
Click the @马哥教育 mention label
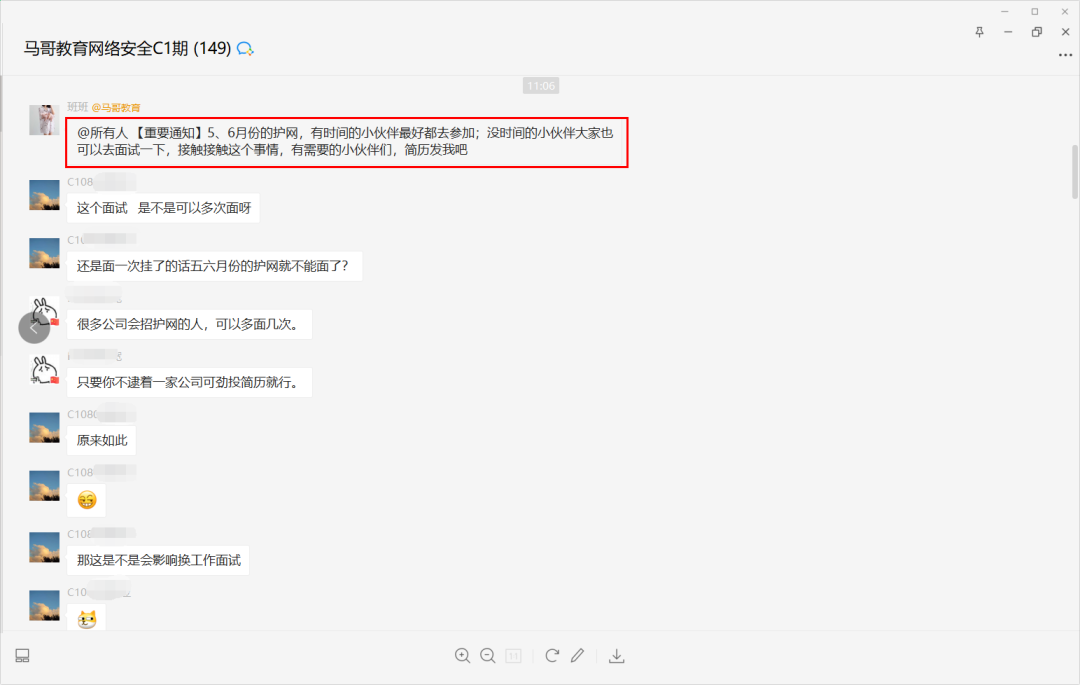[116, 107]
